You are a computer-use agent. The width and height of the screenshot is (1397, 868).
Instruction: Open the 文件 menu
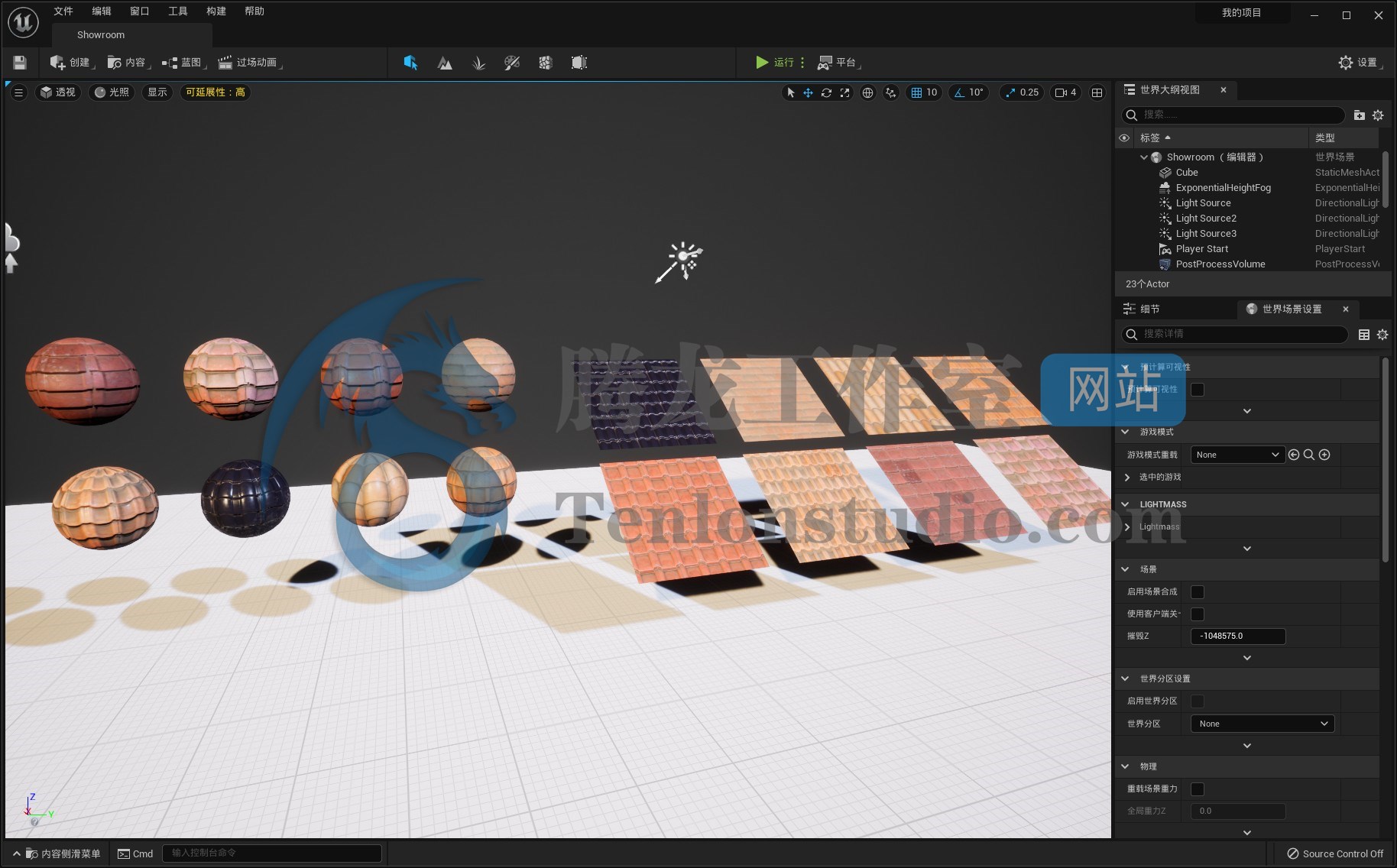point(63,11)
